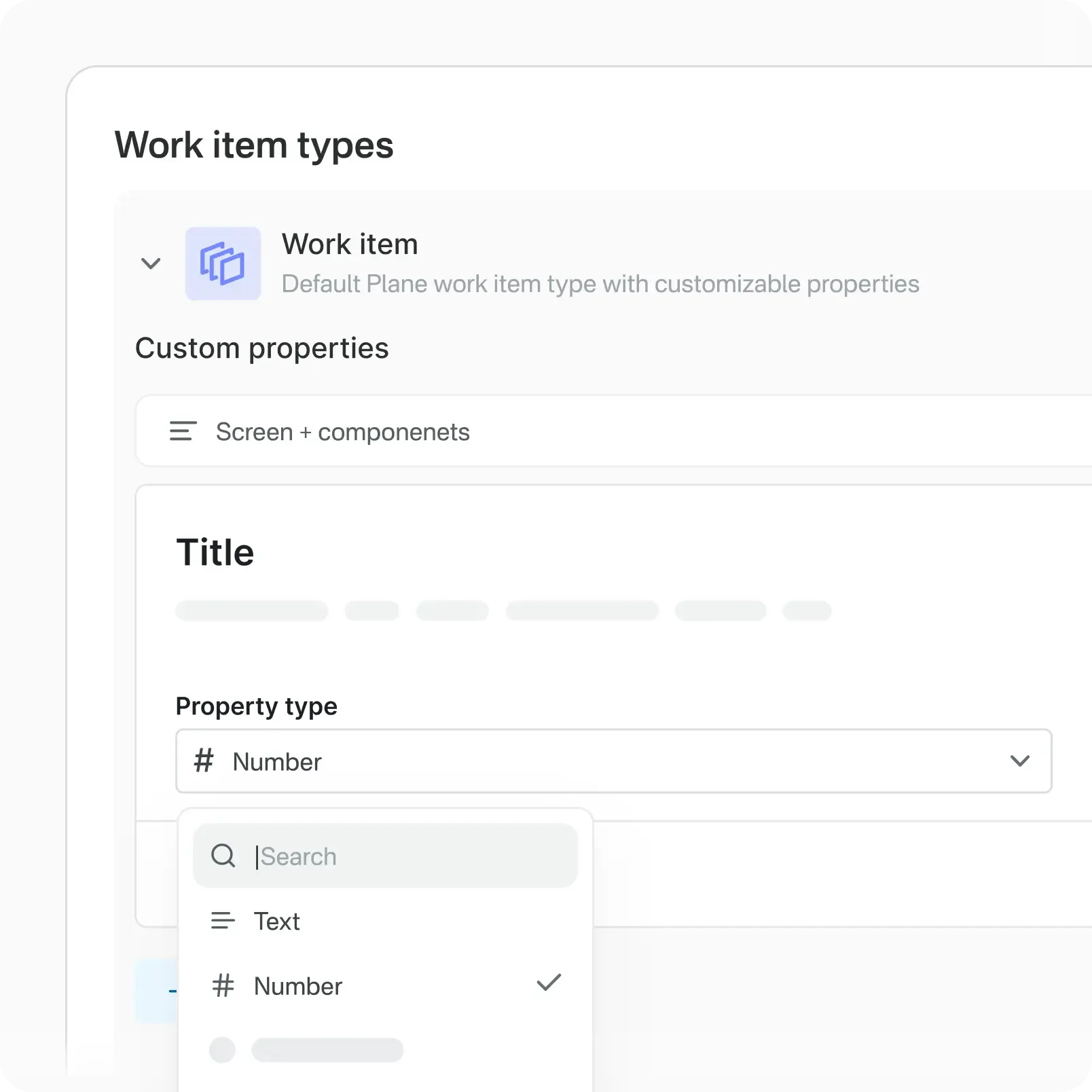
Task: Click the hash icon inside the Property type field
Action: pos(203,761)
